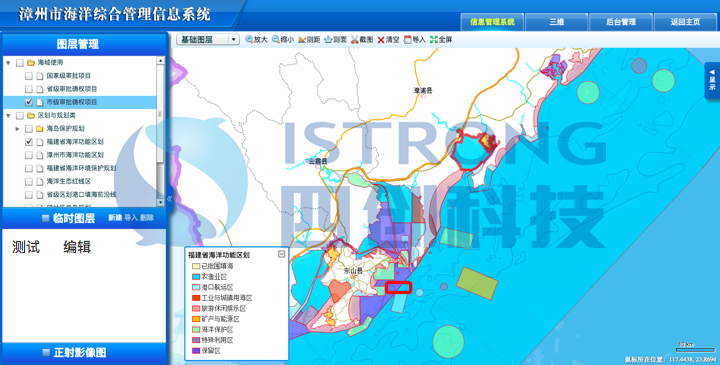
Task: Select the 放大 zoom-in tool
Action: click(256, 39)
